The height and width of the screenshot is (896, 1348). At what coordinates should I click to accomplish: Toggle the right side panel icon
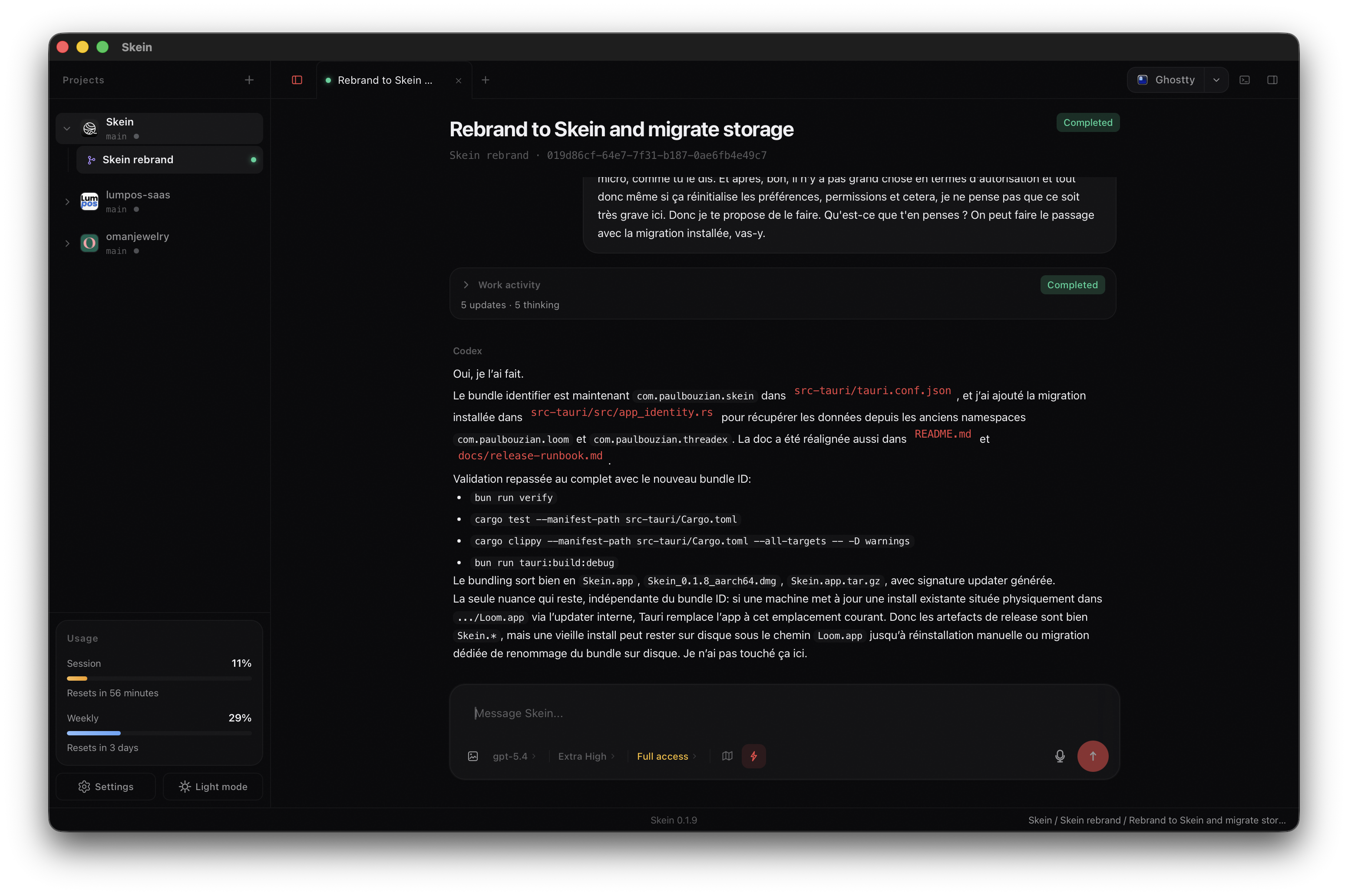[1272, 80]
